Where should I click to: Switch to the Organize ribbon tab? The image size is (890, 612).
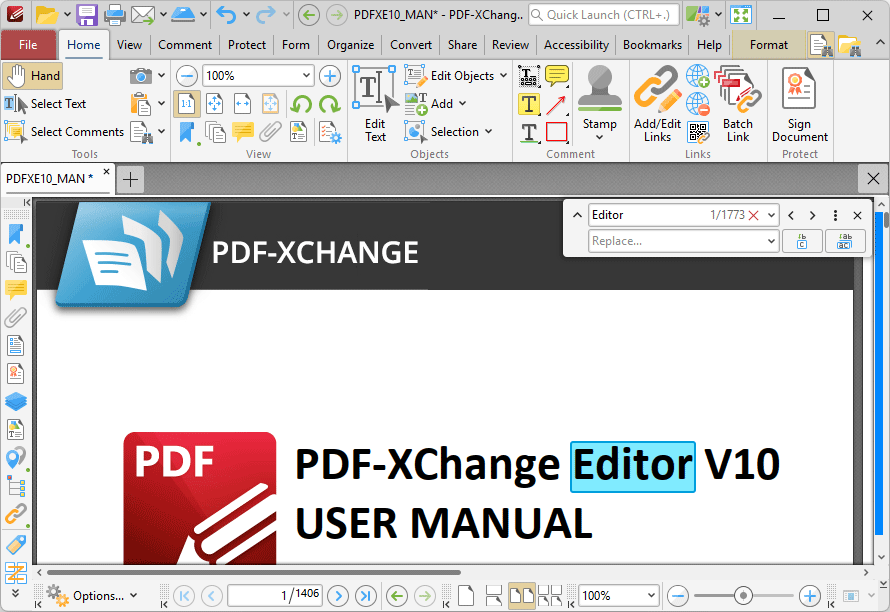[350, 45]
